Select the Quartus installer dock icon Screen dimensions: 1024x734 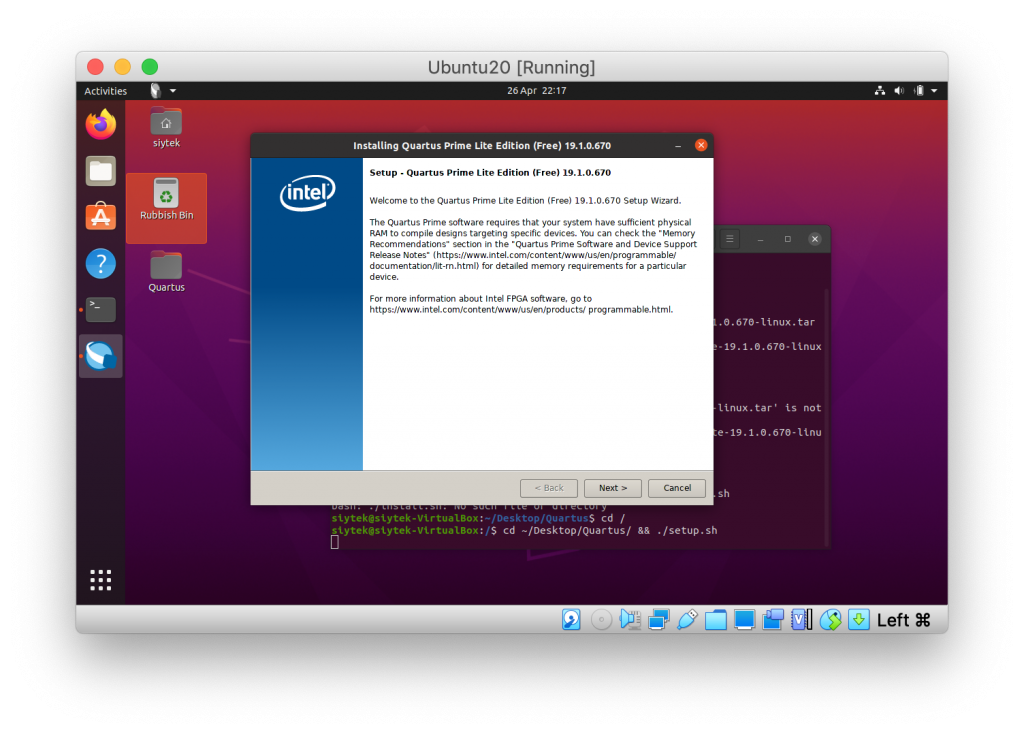[x=101, y=356]
